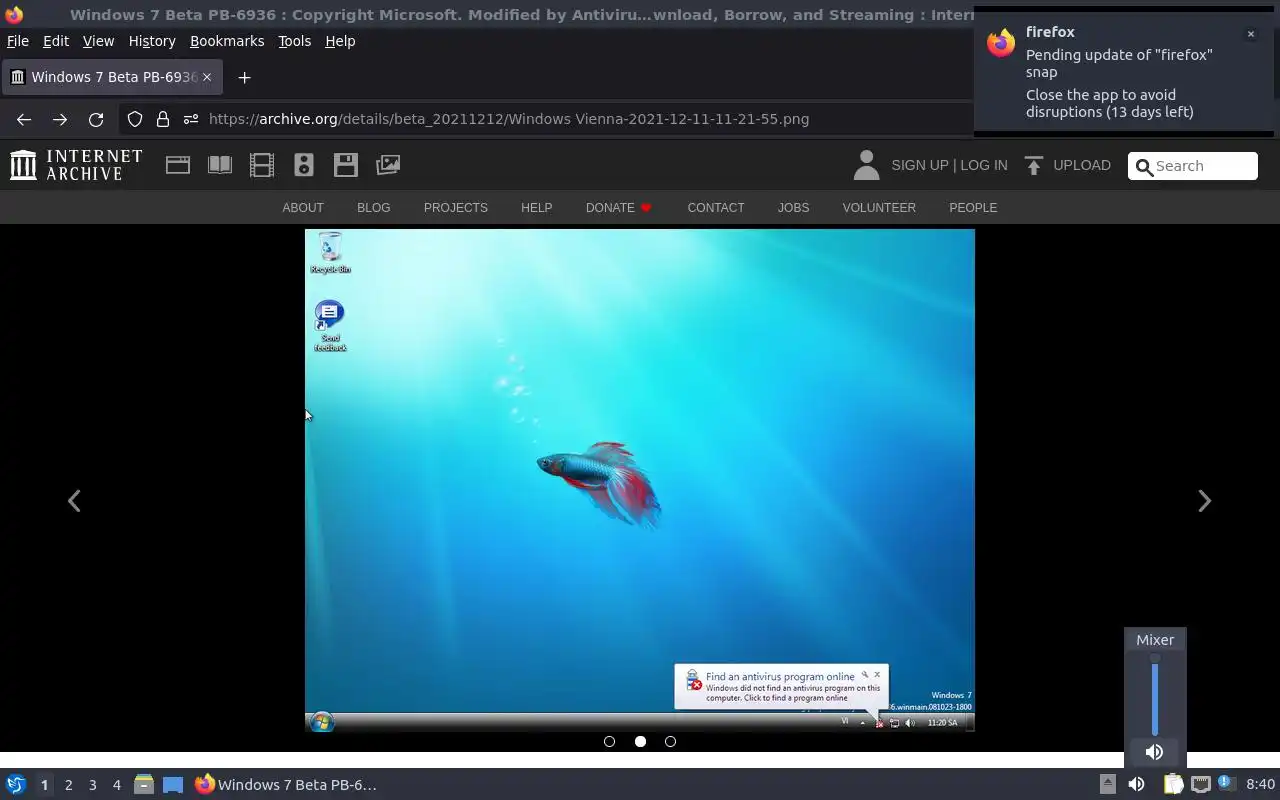Click the update notifier tray icon
1280x800 pixels.
click(x=1225, y=783)
